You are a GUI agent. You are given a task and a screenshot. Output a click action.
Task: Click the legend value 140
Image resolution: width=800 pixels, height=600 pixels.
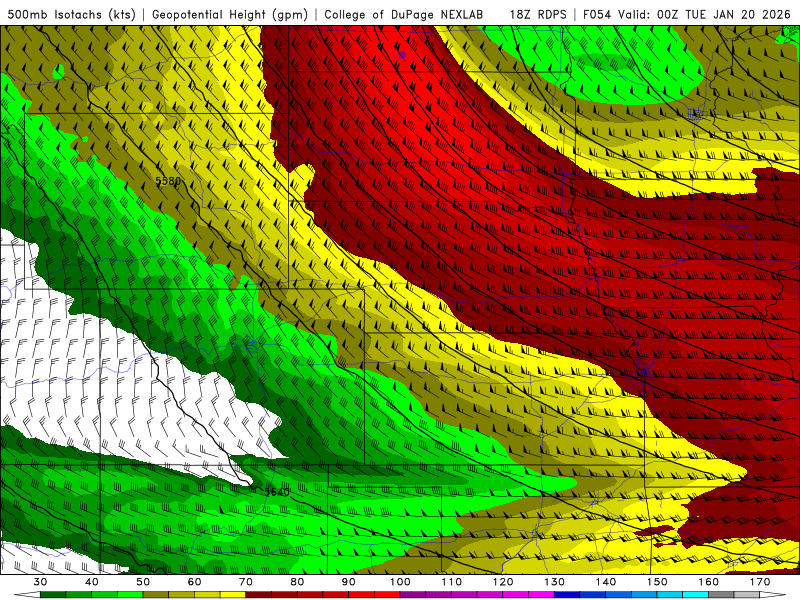coord(606,582)
